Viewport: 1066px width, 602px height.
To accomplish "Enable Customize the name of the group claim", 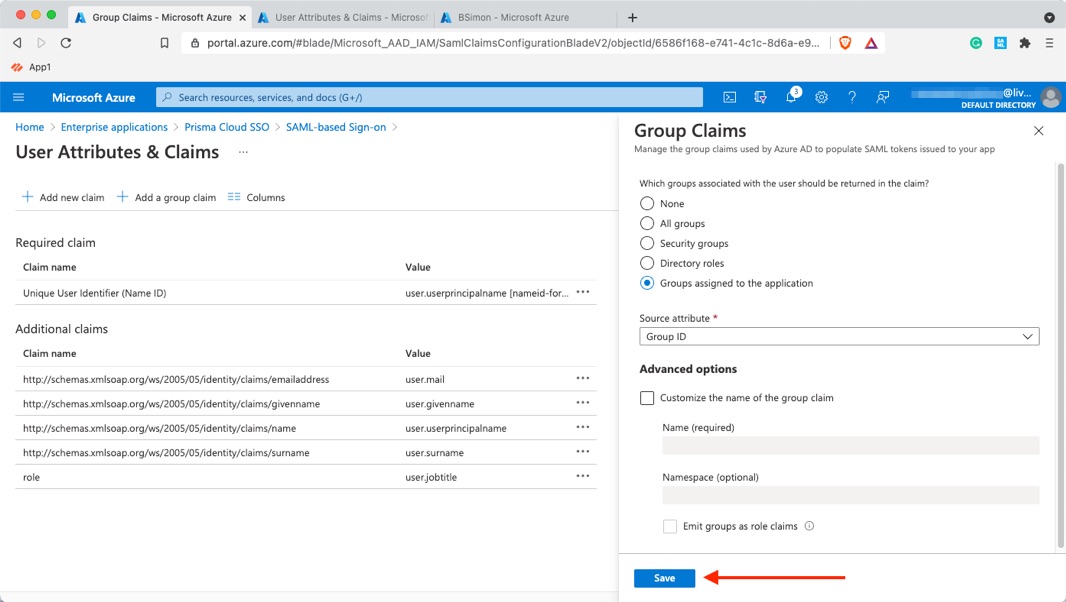I will (647, 398).
